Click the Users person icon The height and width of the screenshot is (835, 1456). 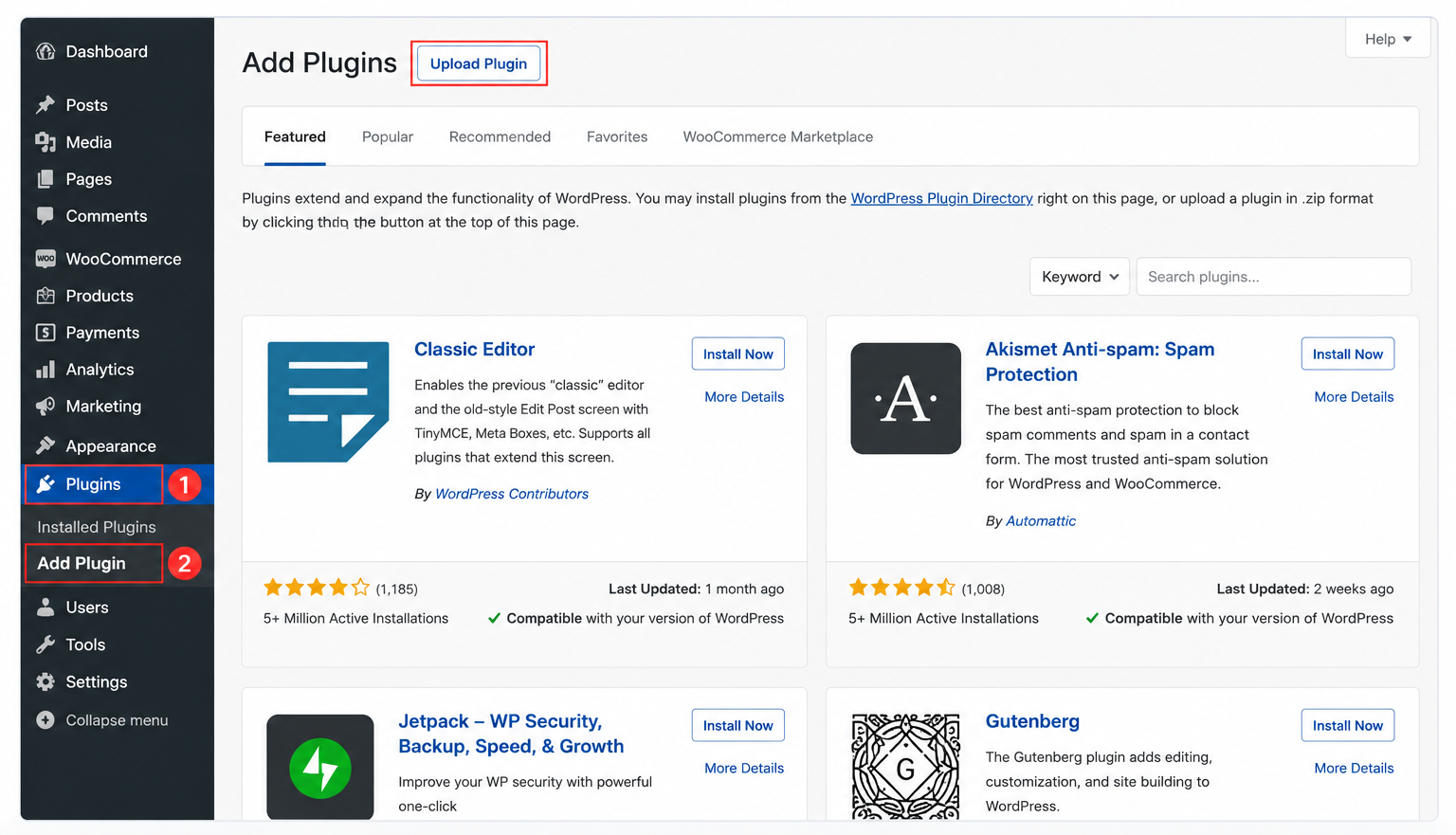tap(45, 608)
